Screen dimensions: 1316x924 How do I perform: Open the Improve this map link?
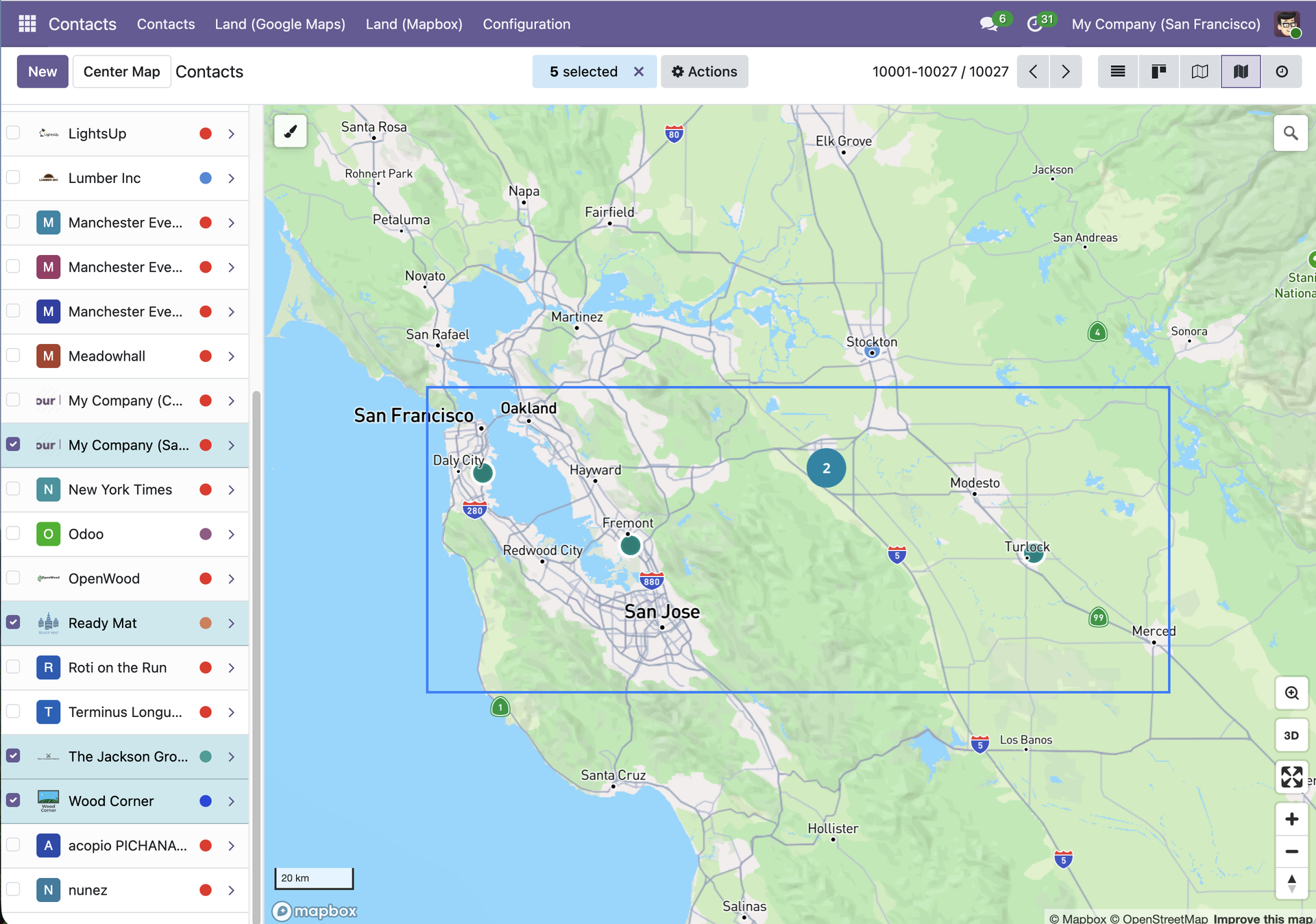pyautogui.click(x=1263, y=919)
